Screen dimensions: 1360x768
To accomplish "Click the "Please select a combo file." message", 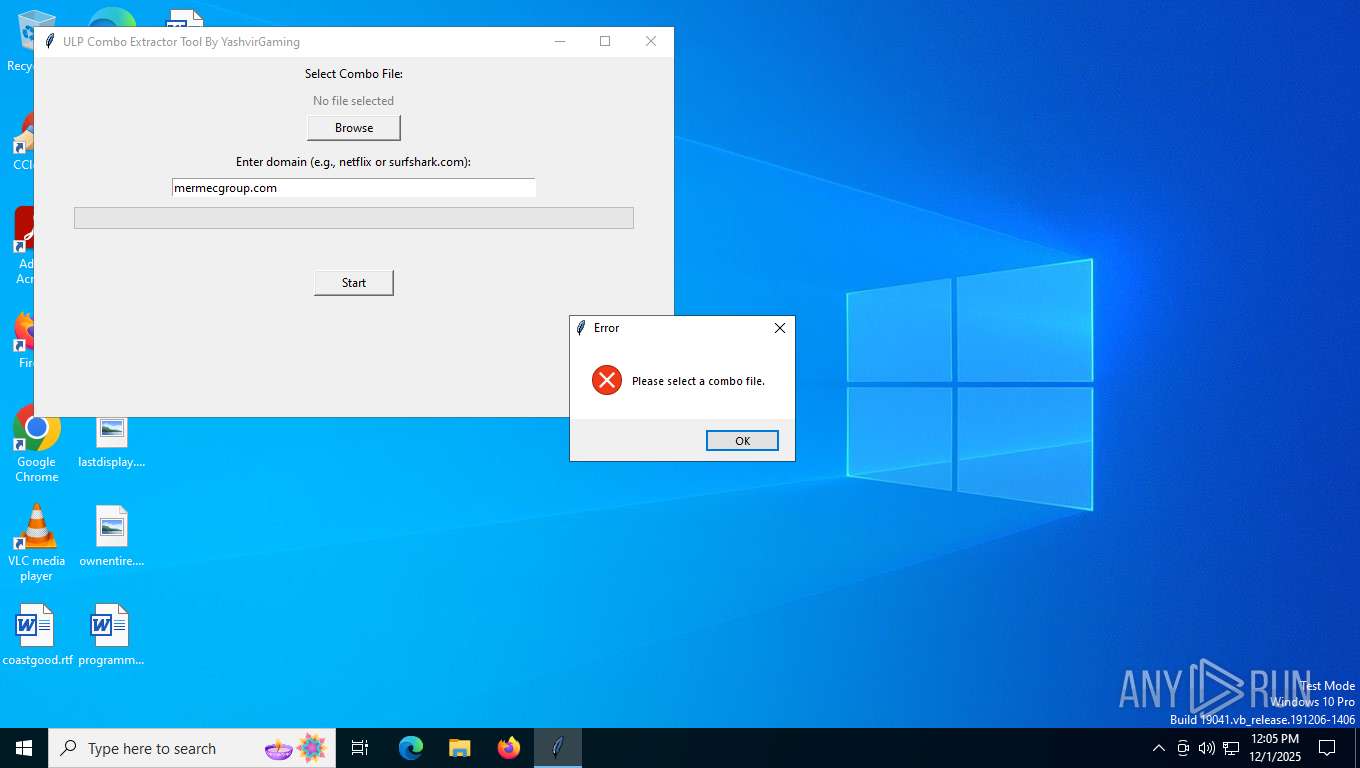I will (698, 381).
